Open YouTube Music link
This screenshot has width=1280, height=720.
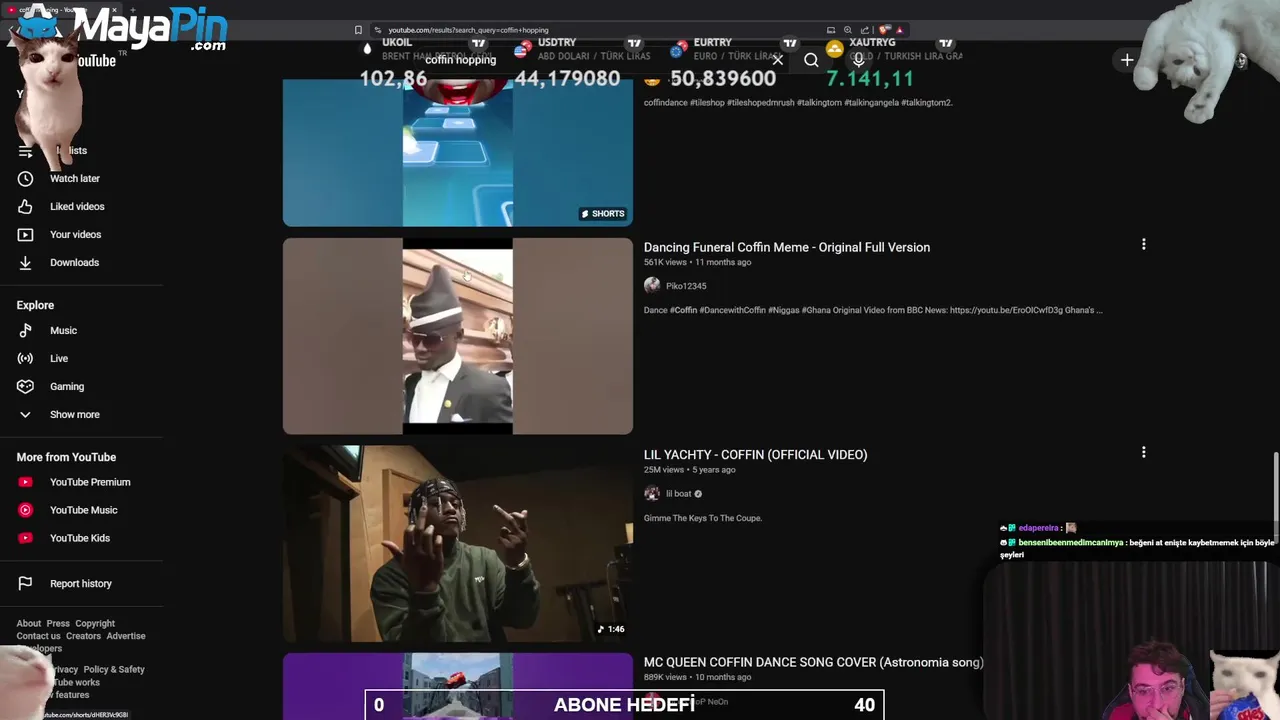83,510
